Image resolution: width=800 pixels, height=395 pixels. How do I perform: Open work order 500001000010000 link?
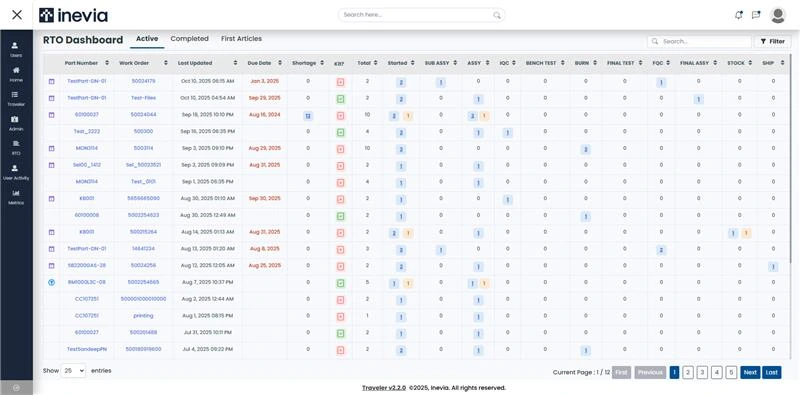coord(143,299)
